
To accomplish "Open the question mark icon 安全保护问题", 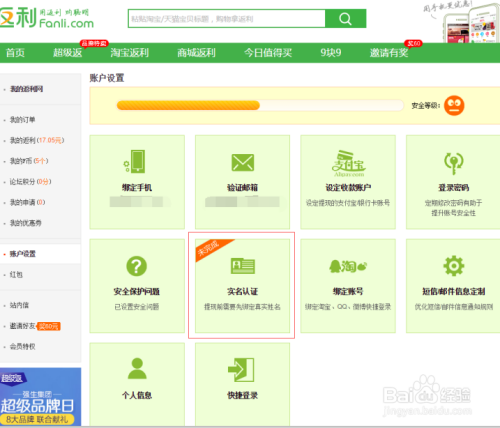I will (137, 266).
